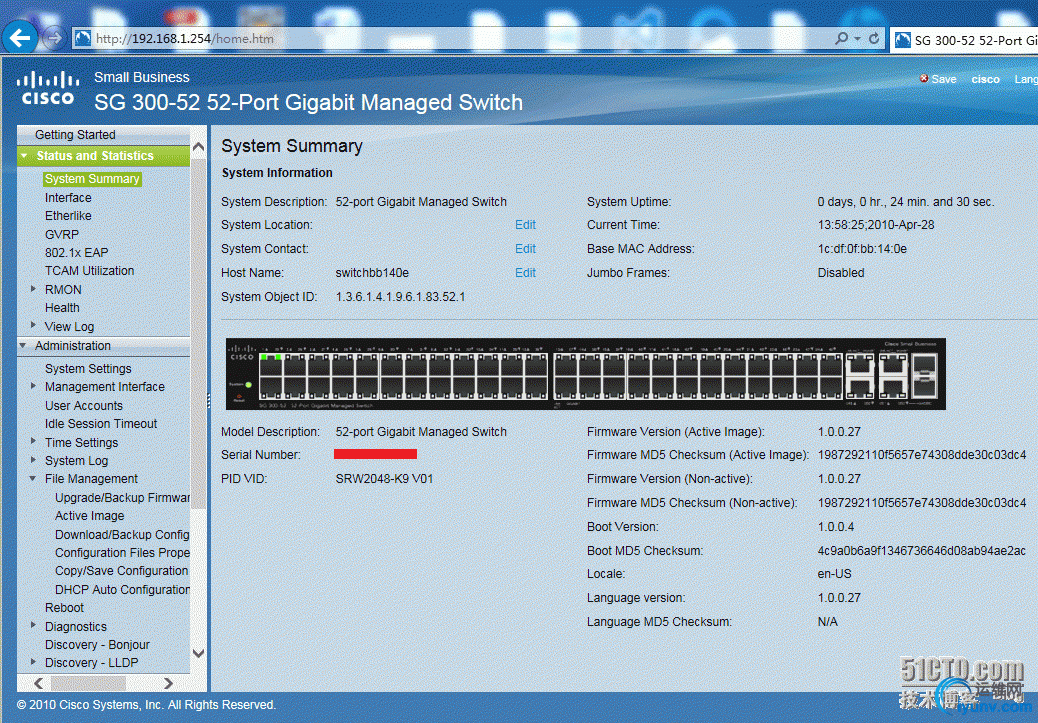Open User Accounts page

(x=83, y=405)
